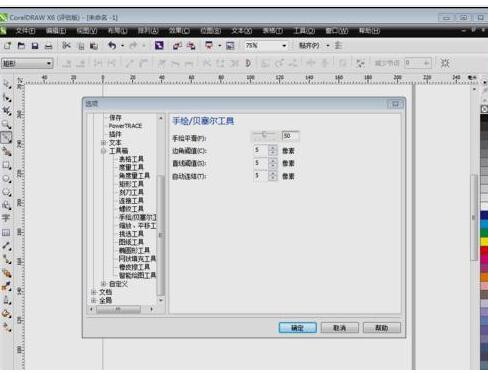Viewport: 488px width, 373px height.
Task: Expand the 自定义 tree node
Action: click(103, 284)
